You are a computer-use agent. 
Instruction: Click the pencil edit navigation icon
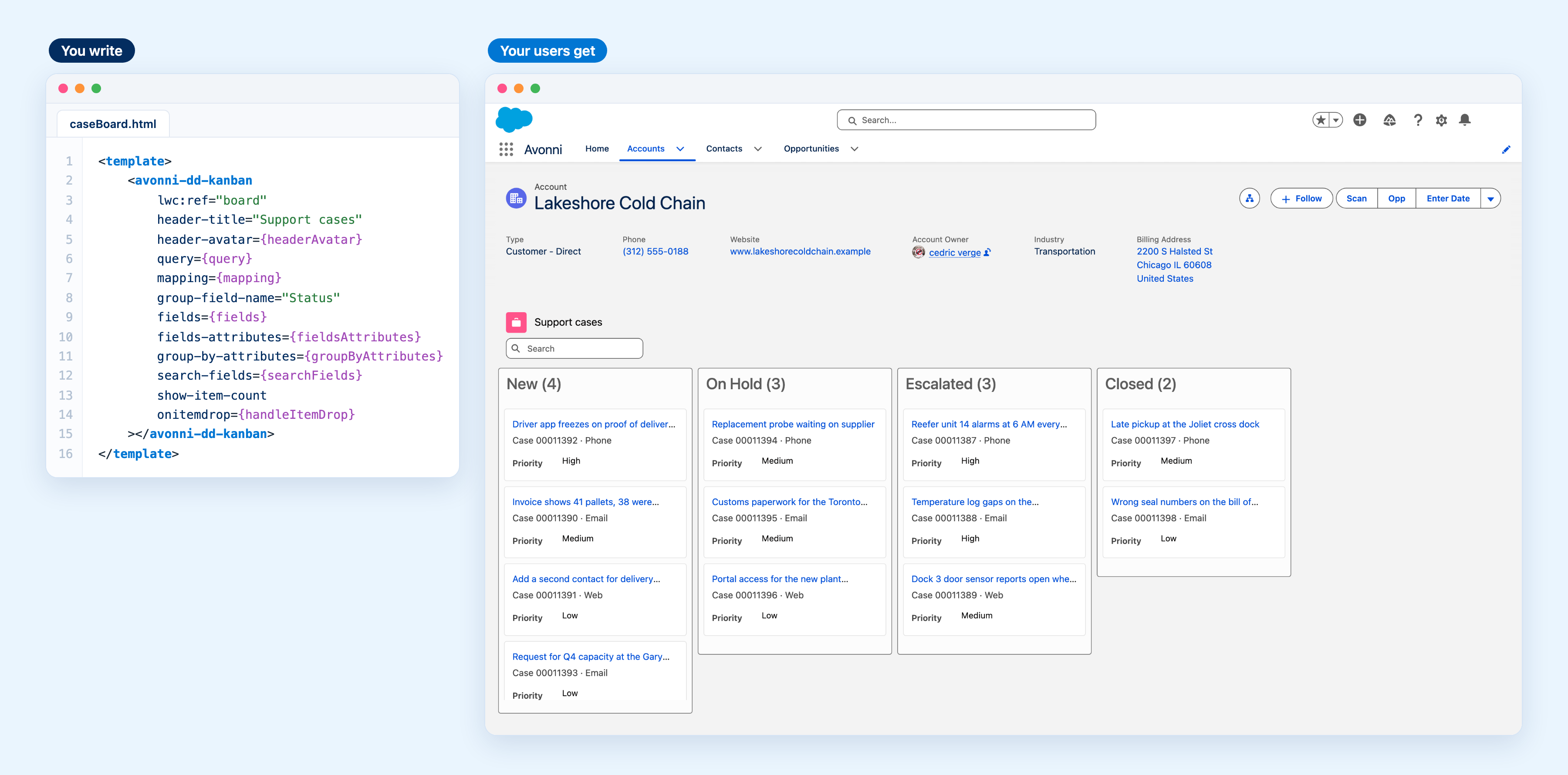coord(1506,150)
